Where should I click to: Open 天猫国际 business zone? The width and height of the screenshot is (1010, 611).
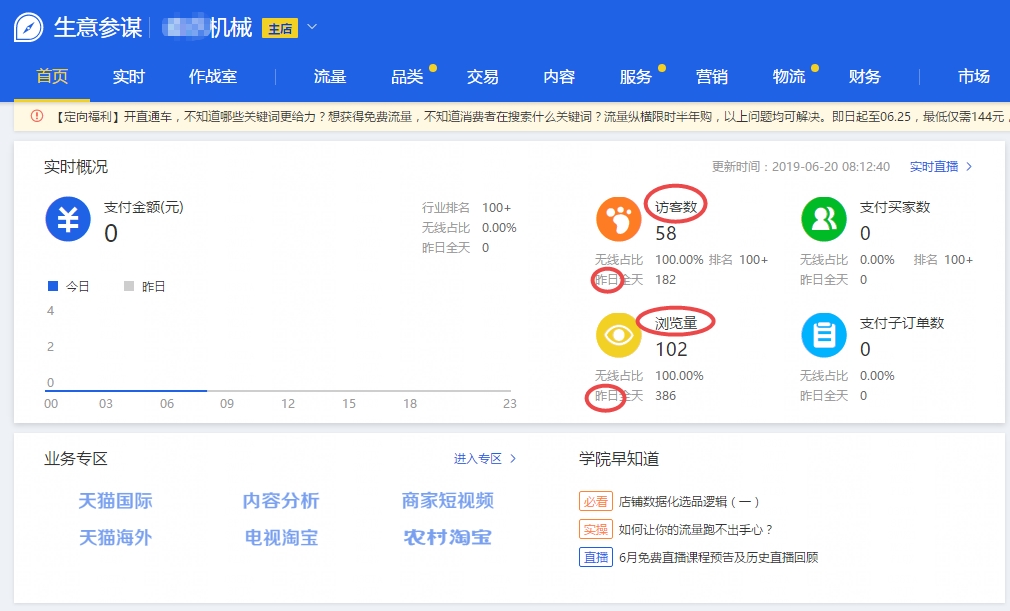pyautogui.click(x=115, y=500)
